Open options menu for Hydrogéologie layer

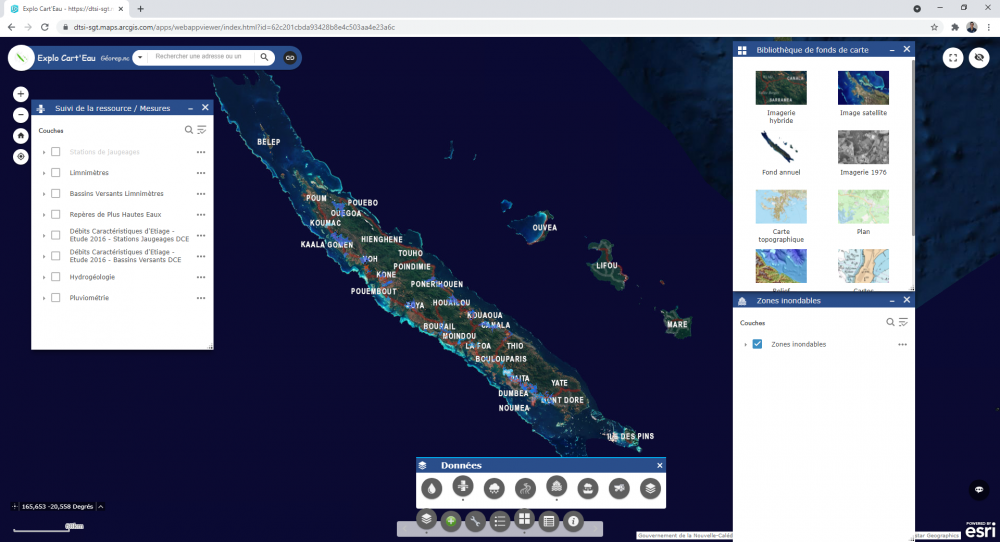(201, 277)
